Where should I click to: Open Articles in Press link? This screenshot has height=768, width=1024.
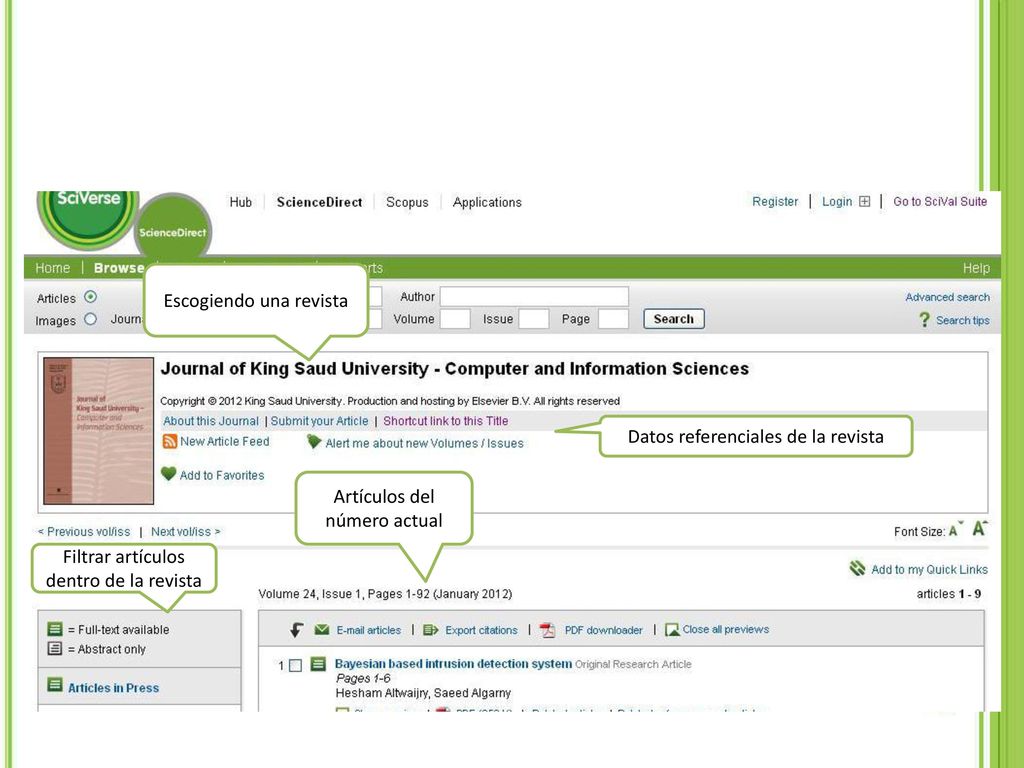114,688
